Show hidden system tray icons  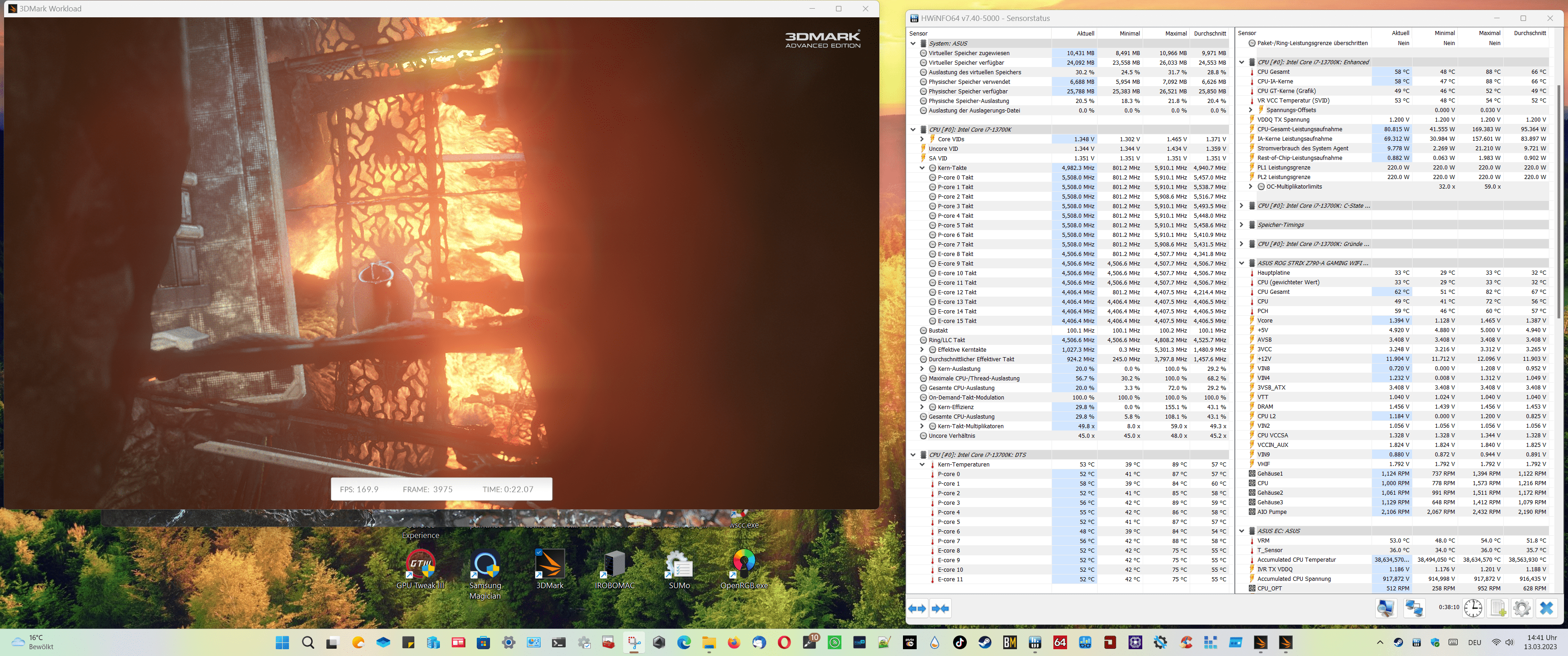pos(1380,643)
